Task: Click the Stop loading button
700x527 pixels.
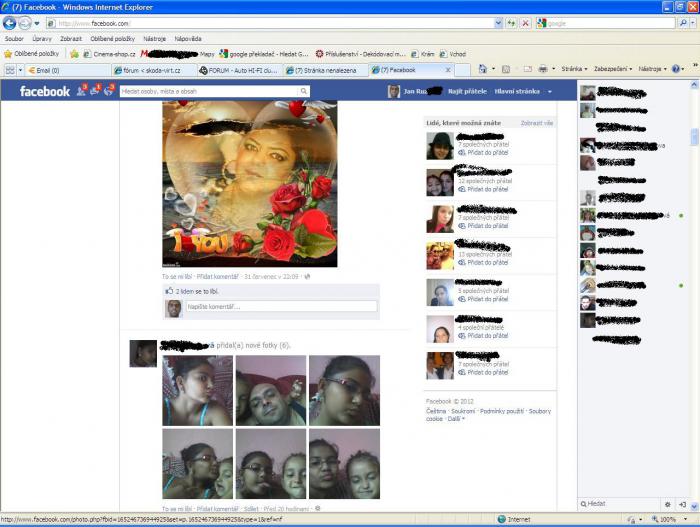Action: click(527, 23)
